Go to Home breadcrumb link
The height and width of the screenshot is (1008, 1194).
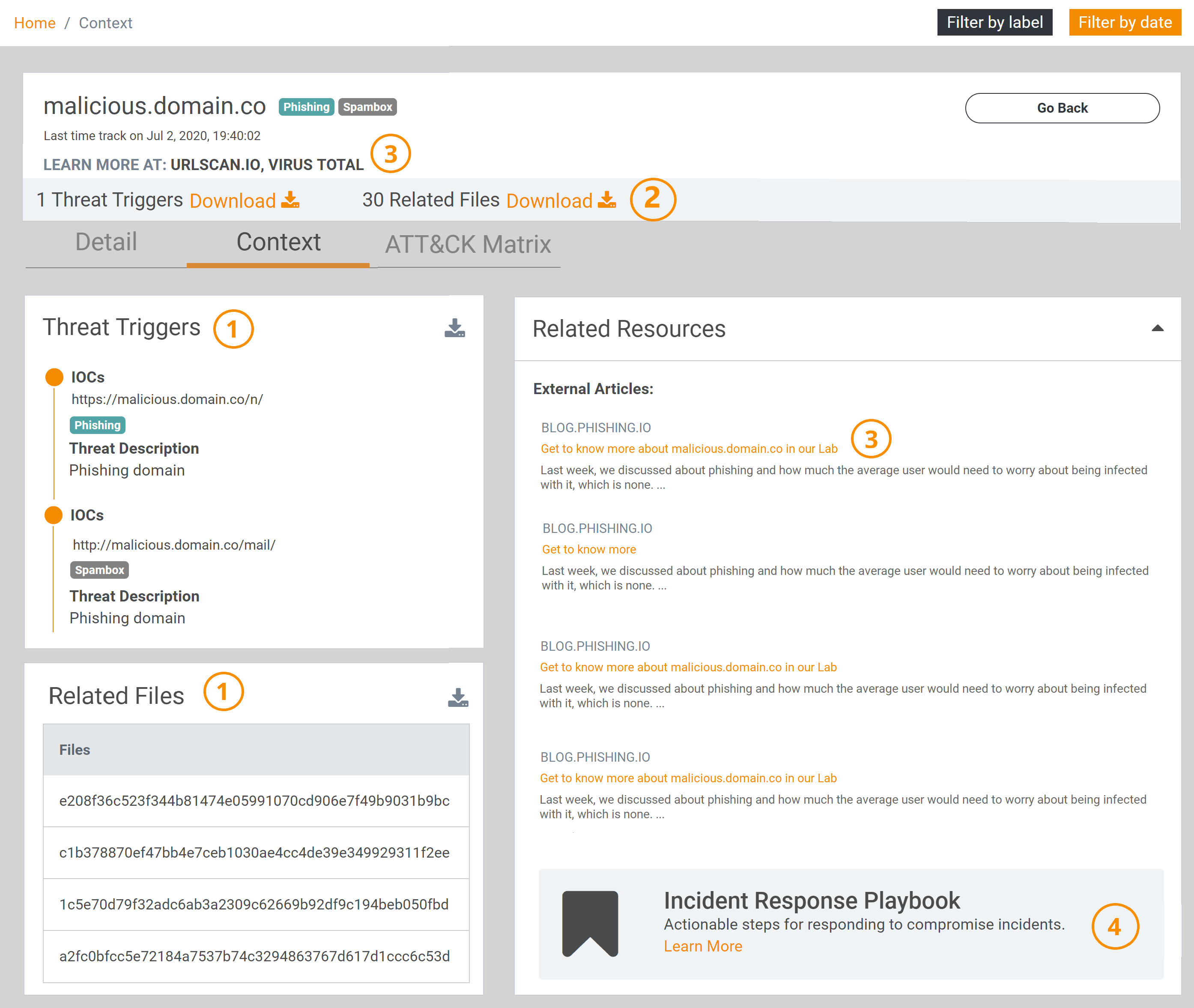[x=34, y=23]
